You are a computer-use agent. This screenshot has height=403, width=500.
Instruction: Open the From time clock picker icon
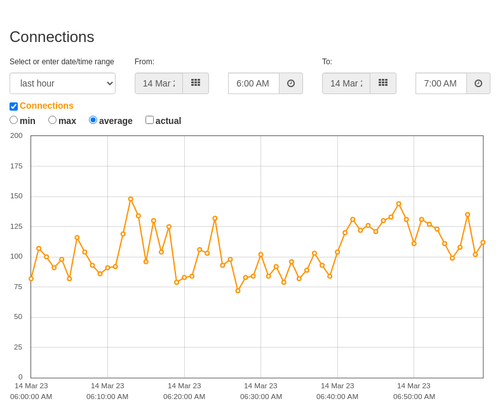click(x=291, y=83)
